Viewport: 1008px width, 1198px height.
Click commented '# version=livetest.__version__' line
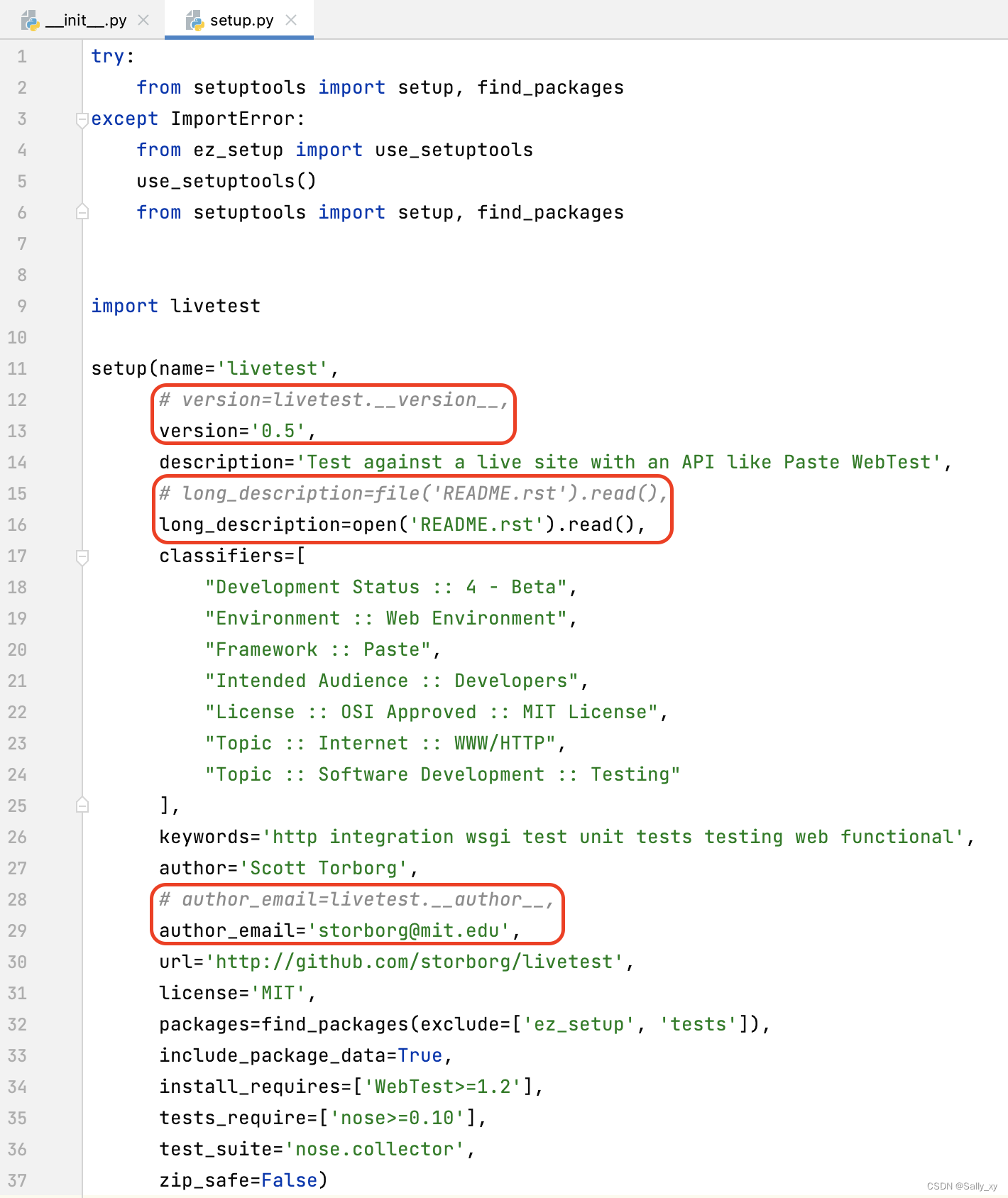click(x=334, y=400)
